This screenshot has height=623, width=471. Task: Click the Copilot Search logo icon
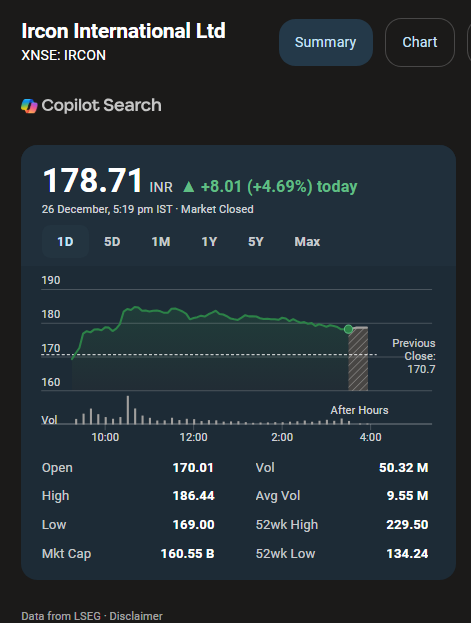(x=29, y=106)
